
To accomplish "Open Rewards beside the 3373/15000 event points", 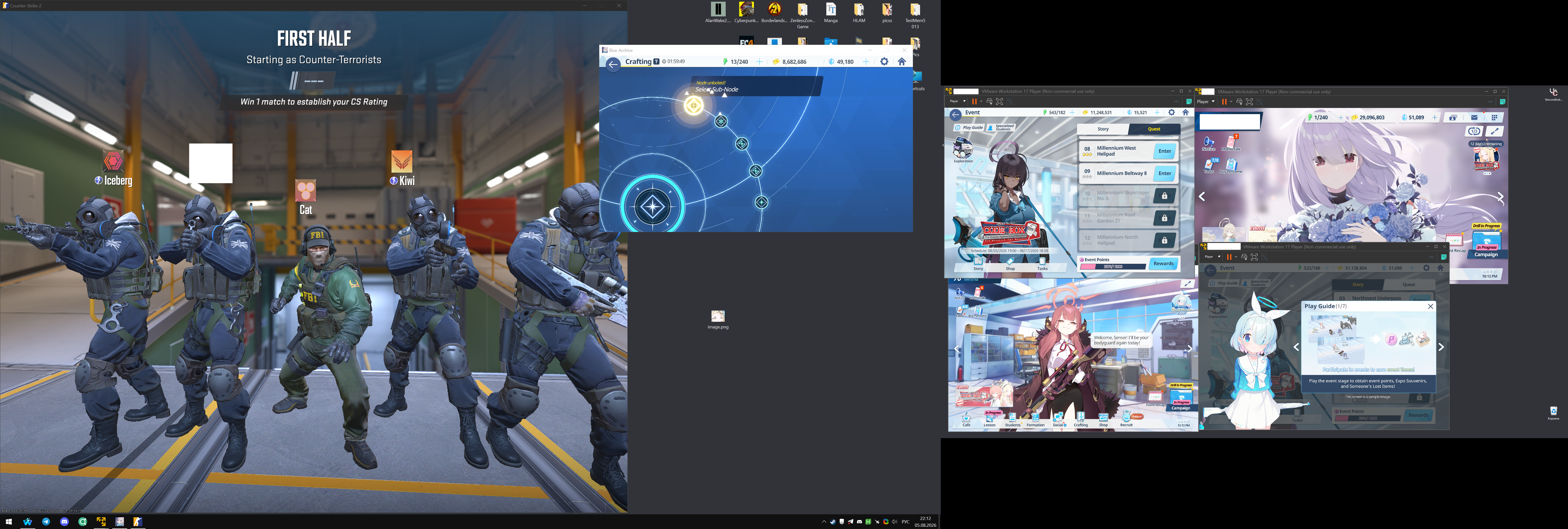I will 1163,264.
